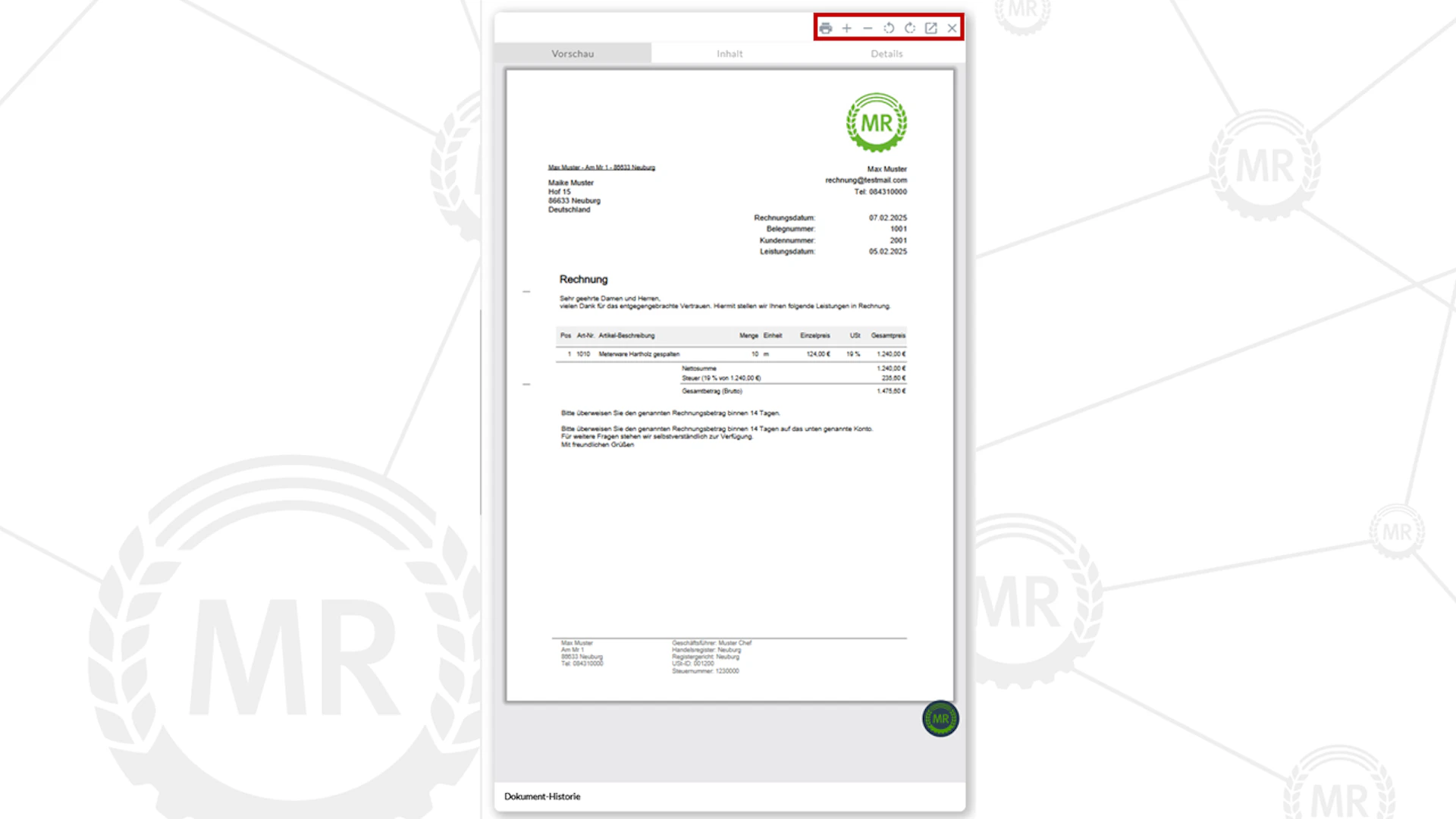Viewport: 1456px width, 819px height.
Task: Select the phone line Tel: 084310000 in header
Action: click(x=880, y=192)
